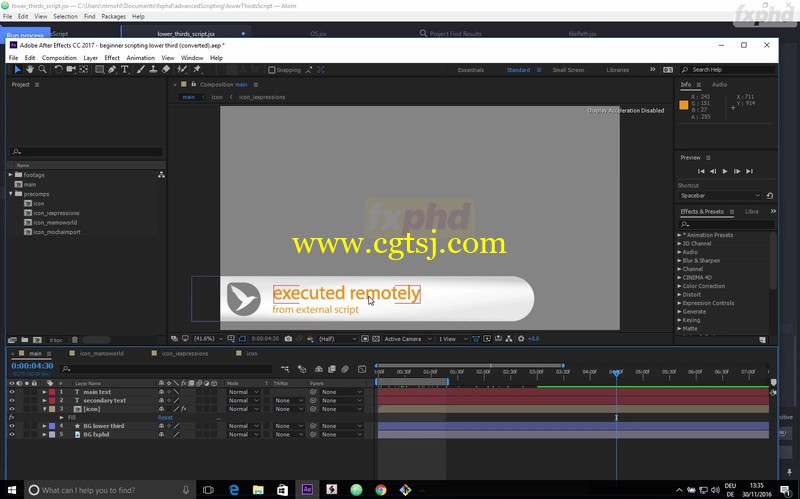Open the (Half) resolution dropdown
Image resolution: width=800 pixels, height=499 pixels.
click(x=338, y=339)
